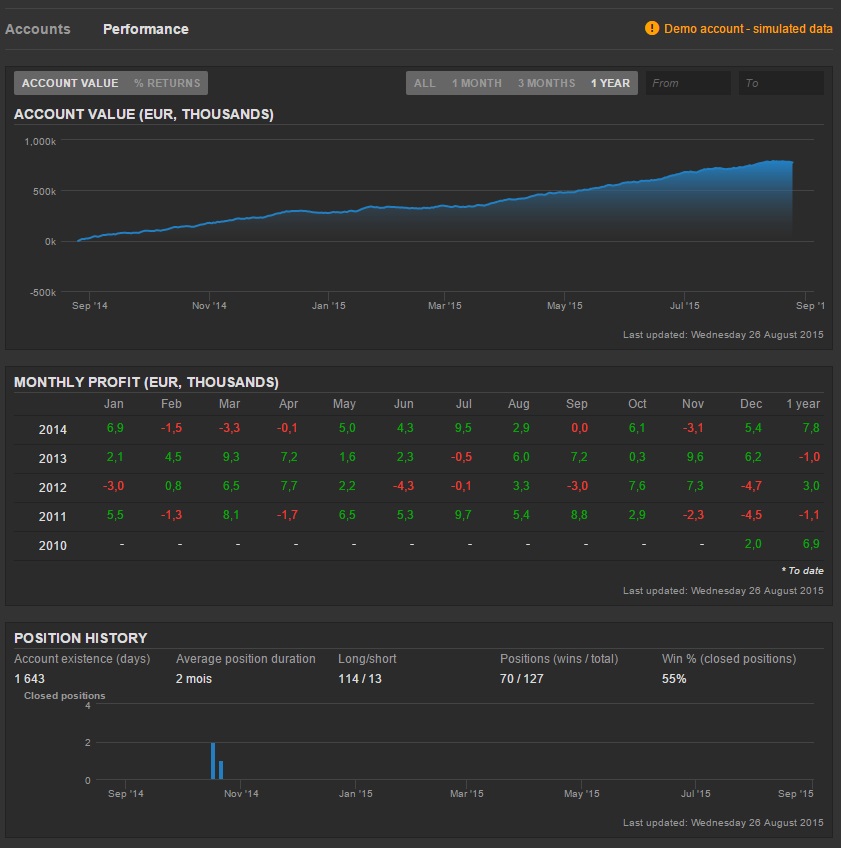The width and height of the screenshot is (841, 848).
Task: Show ALL time range data
Action: tap(425, 83)
